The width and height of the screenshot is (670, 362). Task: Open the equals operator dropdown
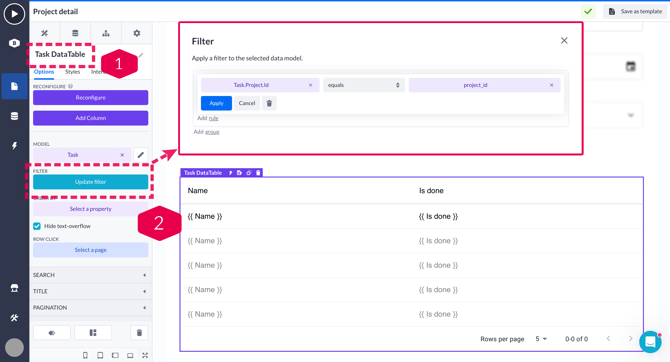pos(364,85)
